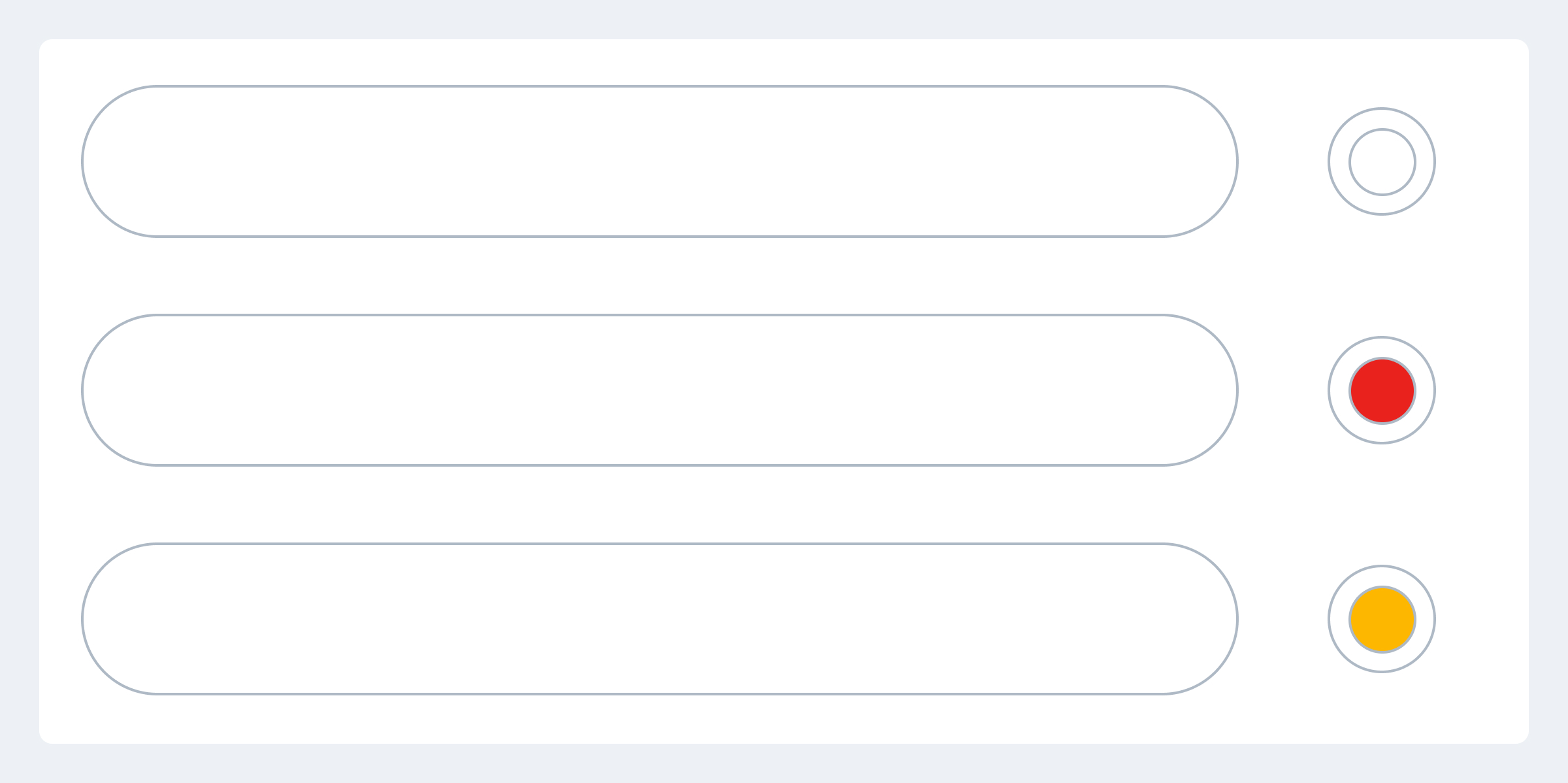Click the bottom bar containing the yellow dot
1568x783 pixels.
click(660, 619)
